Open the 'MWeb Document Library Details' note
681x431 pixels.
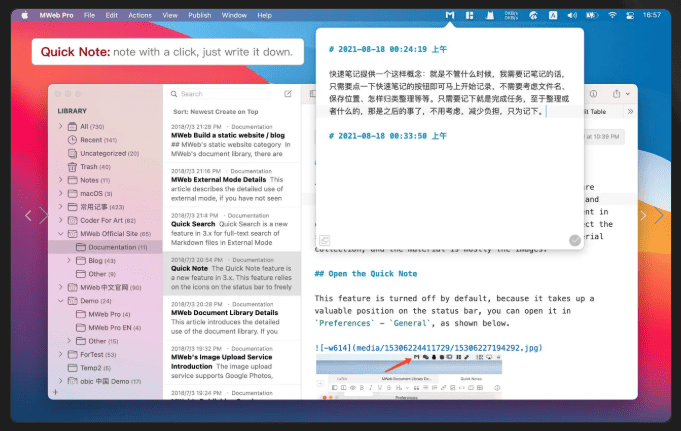tap(232, 318)
